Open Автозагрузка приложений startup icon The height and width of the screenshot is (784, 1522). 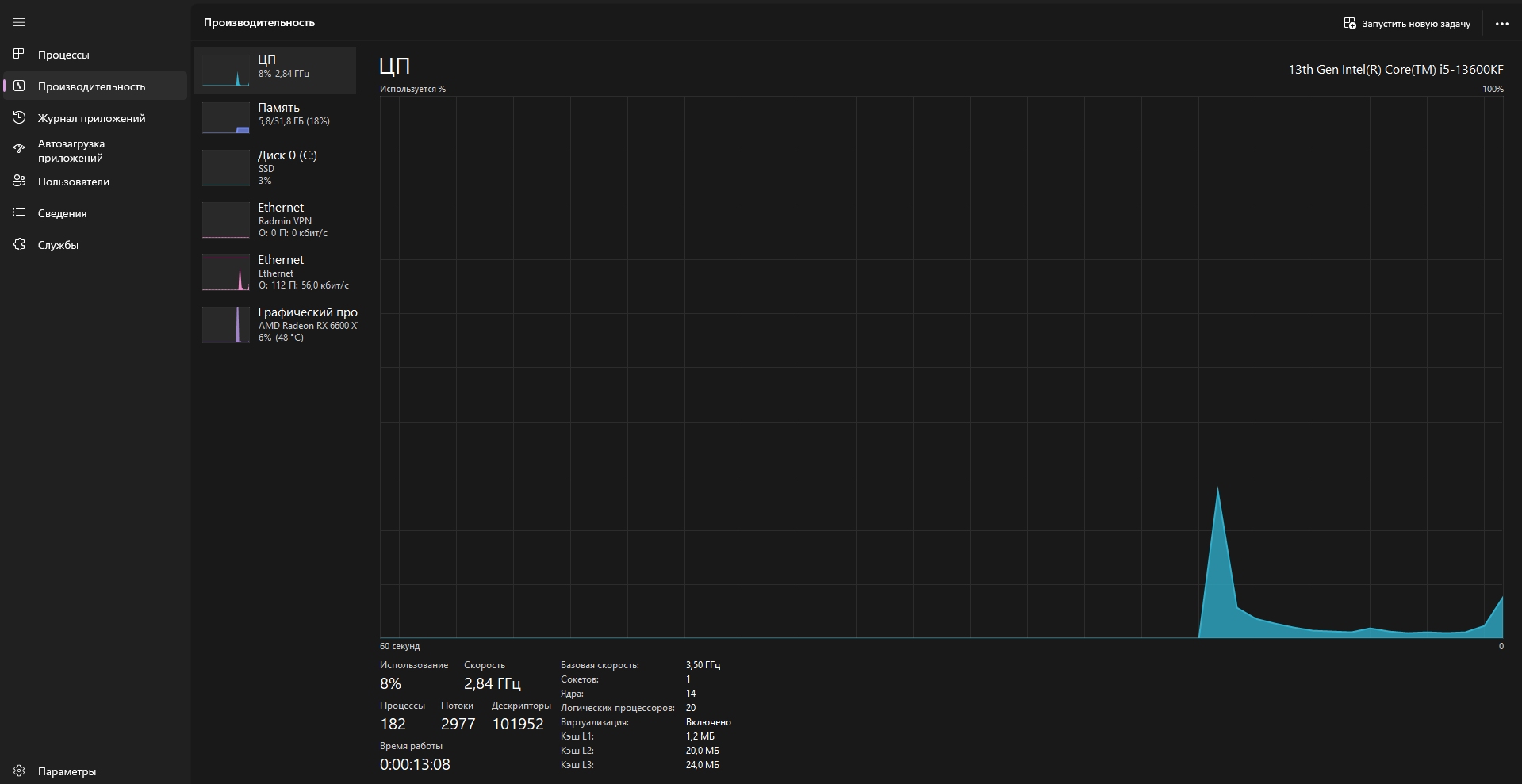[20, 150]
